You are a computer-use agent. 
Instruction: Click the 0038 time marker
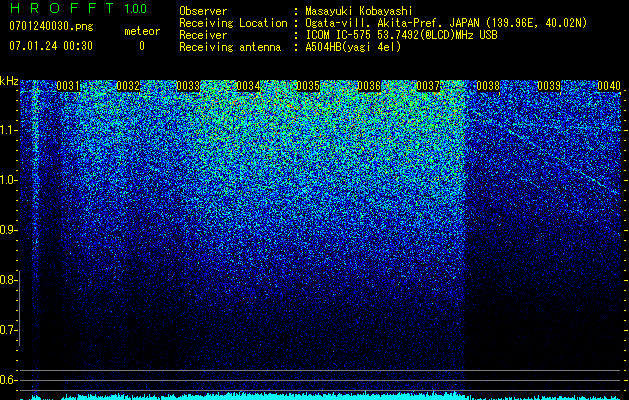pyautogui.click(x=489, y=86)
